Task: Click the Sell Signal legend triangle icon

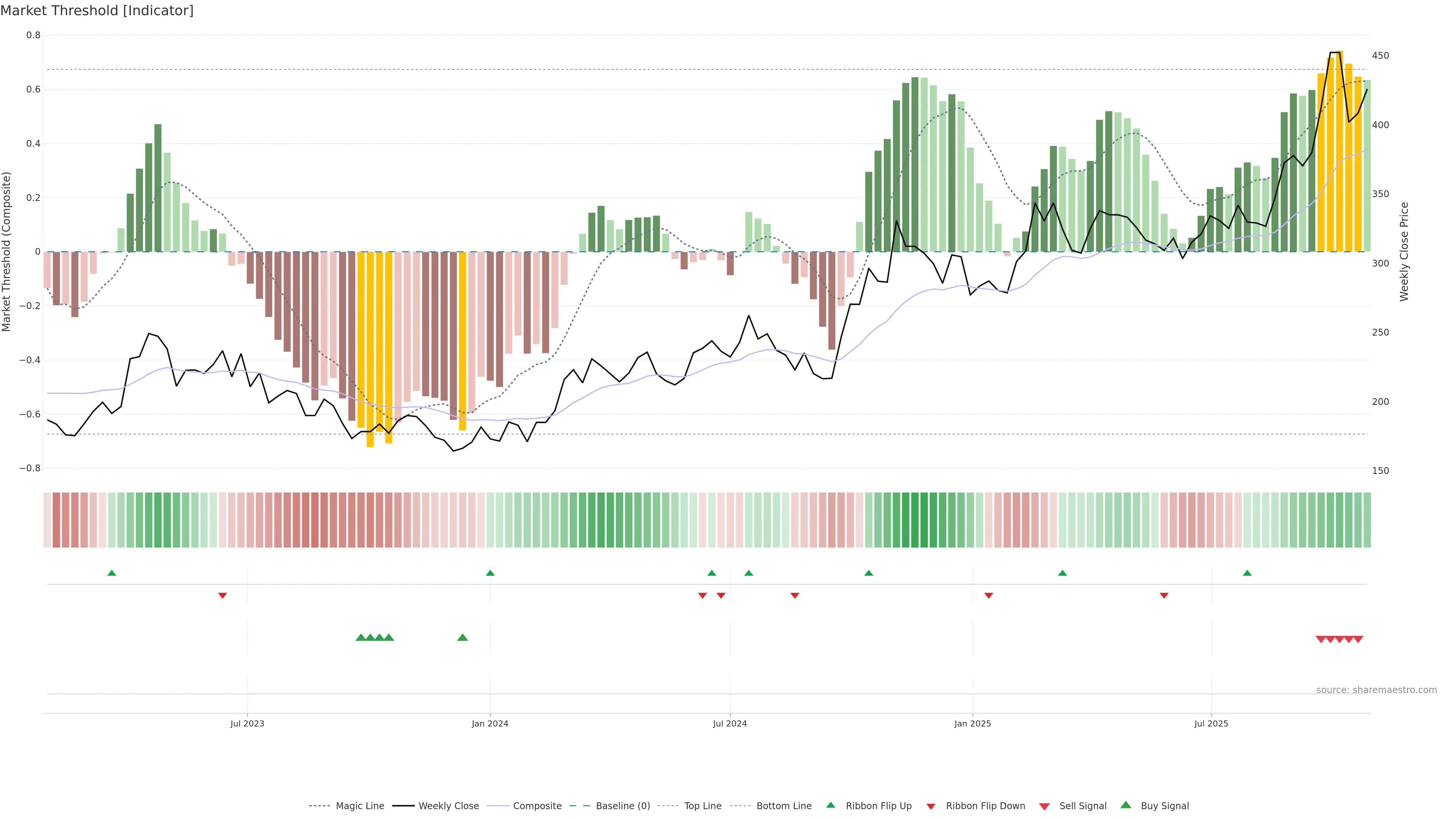Action: (1045, 806)
